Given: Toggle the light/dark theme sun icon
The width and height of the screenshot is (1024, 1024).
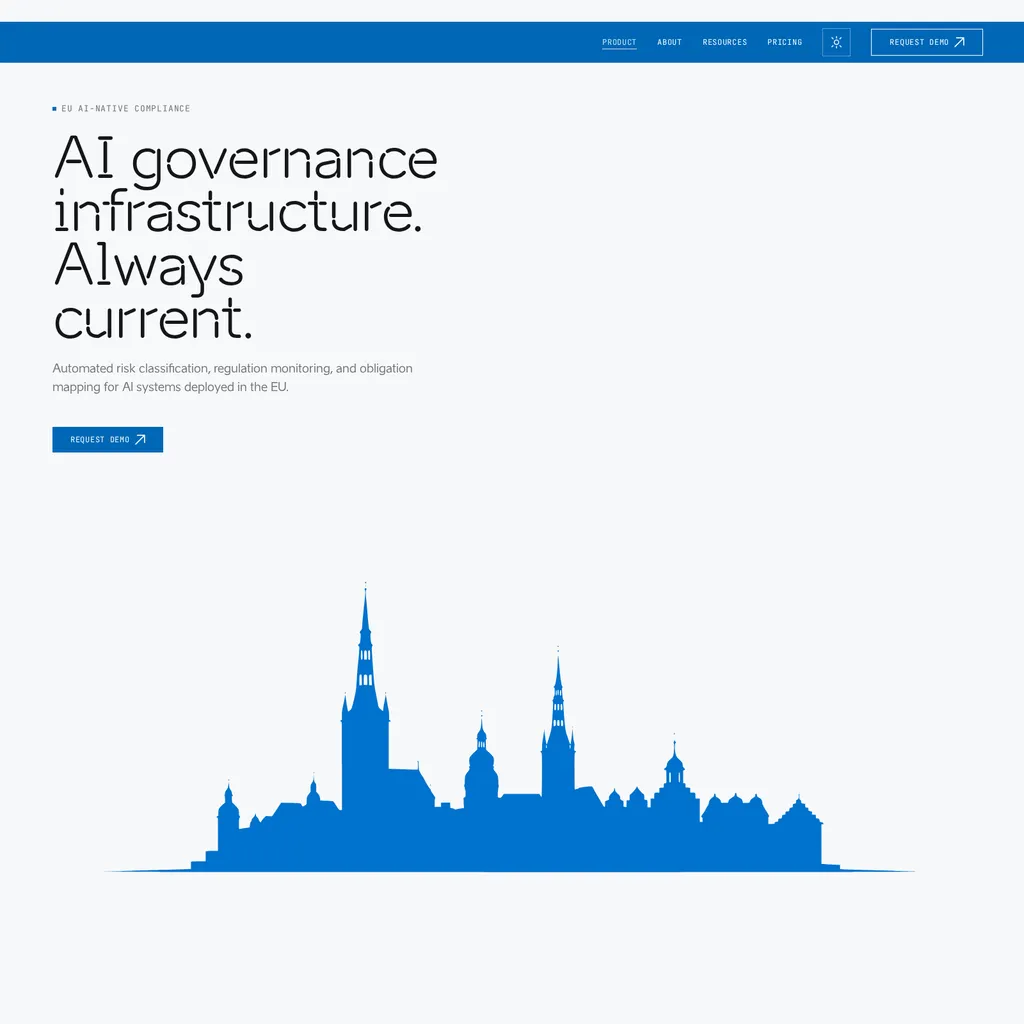Looking at the screenshot, I should (x=836, y=42).
